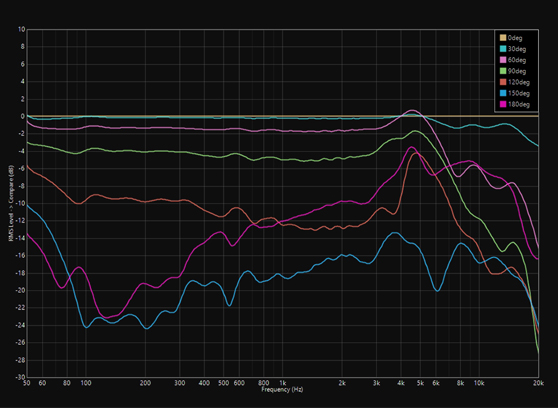Click the 500 frequency axis label
Screen dimensions: 558x408
click(223, 383)
